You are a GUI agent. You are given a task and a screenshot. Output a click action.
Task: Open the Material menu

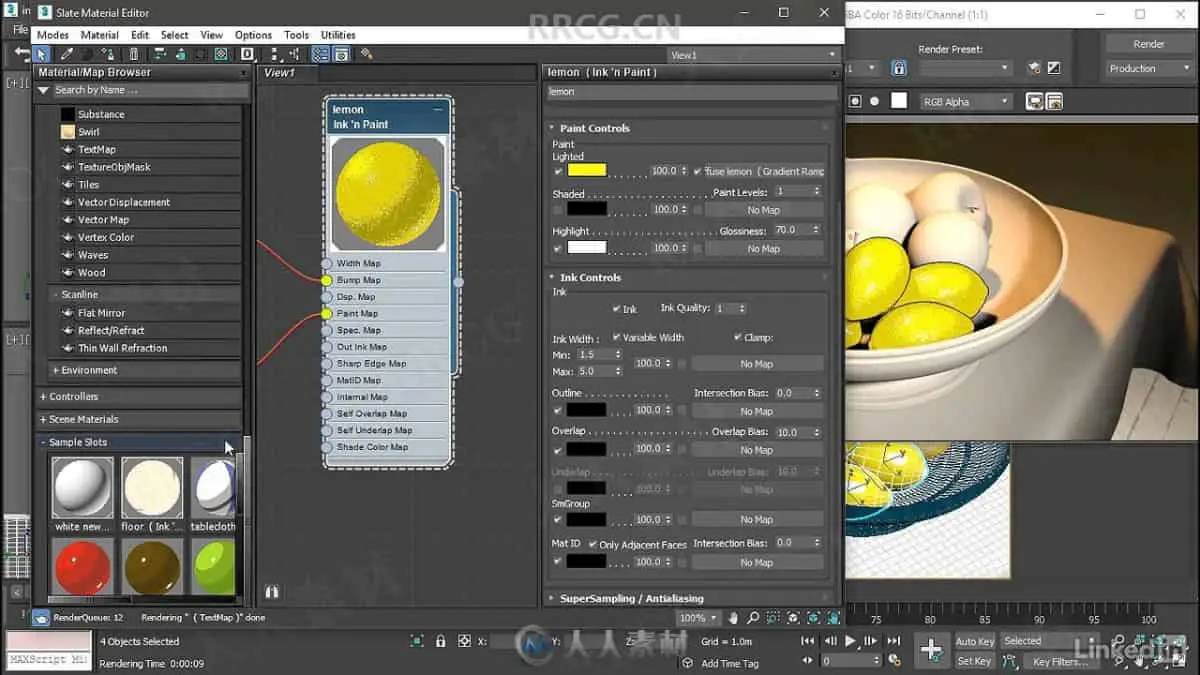(99, 35)
